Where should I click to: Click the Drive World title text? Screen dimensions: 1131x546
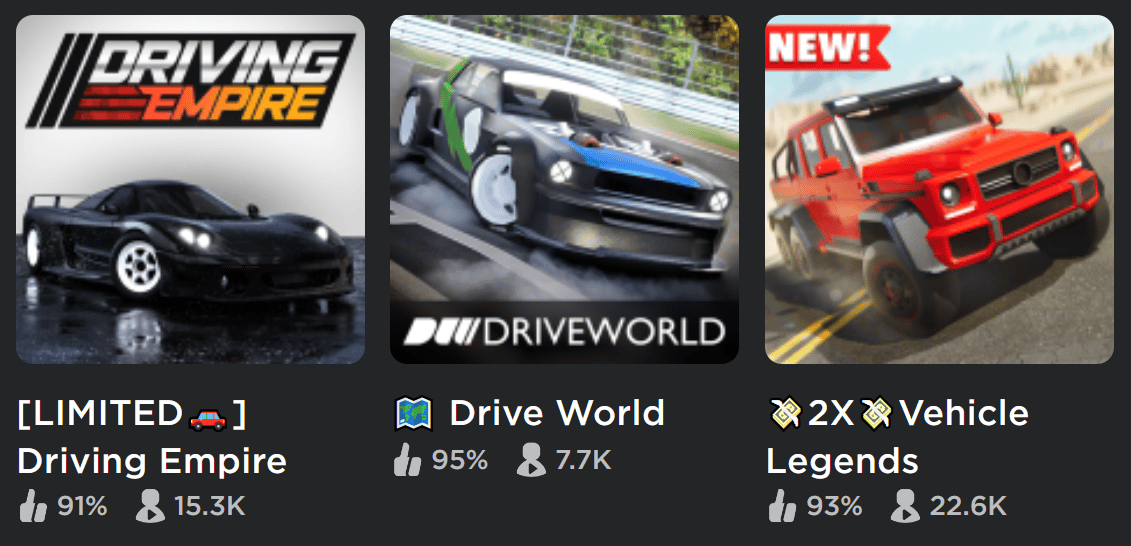(557, 413)
